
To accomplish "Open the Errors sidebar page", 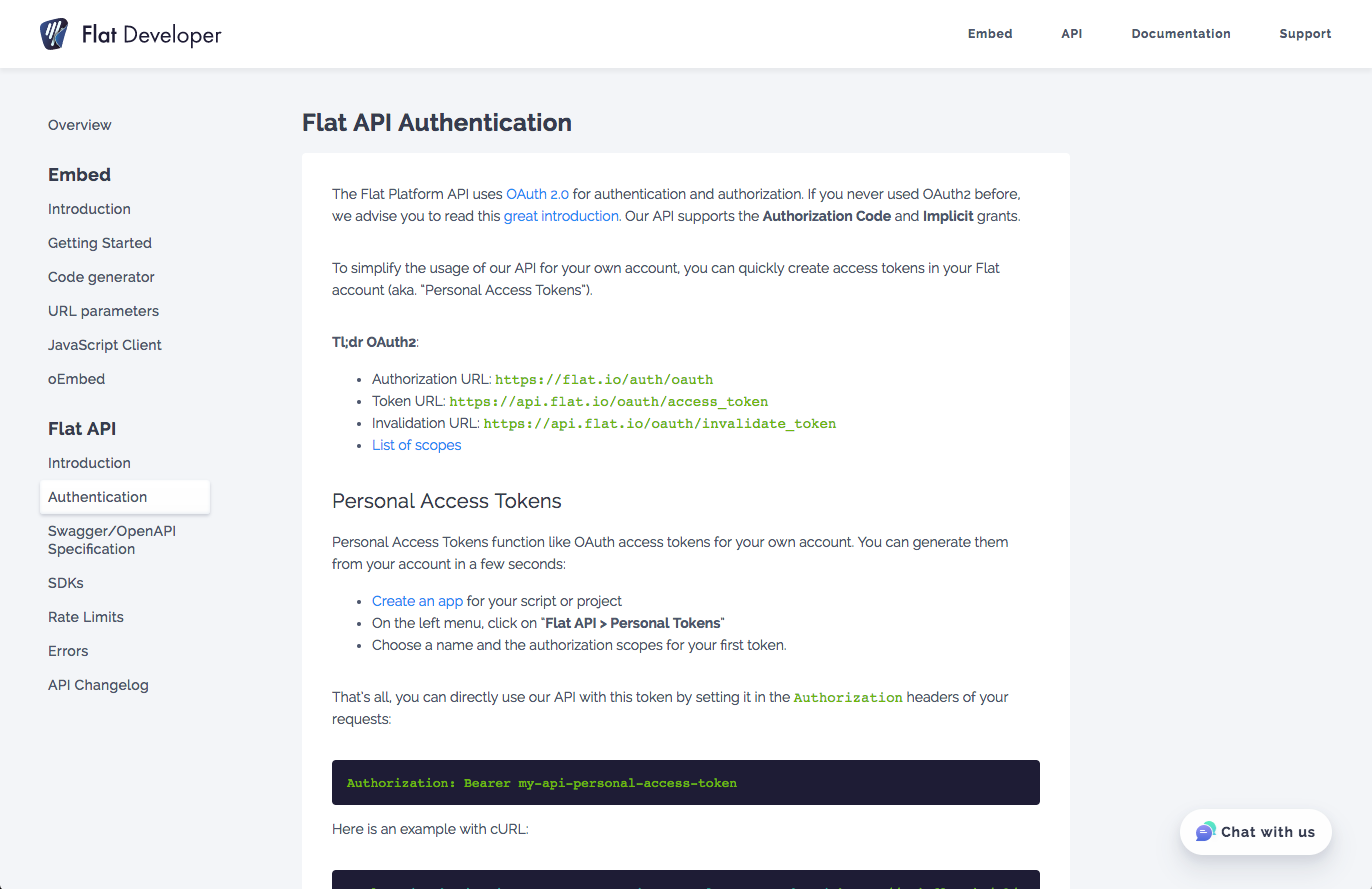I will (68, 651).
